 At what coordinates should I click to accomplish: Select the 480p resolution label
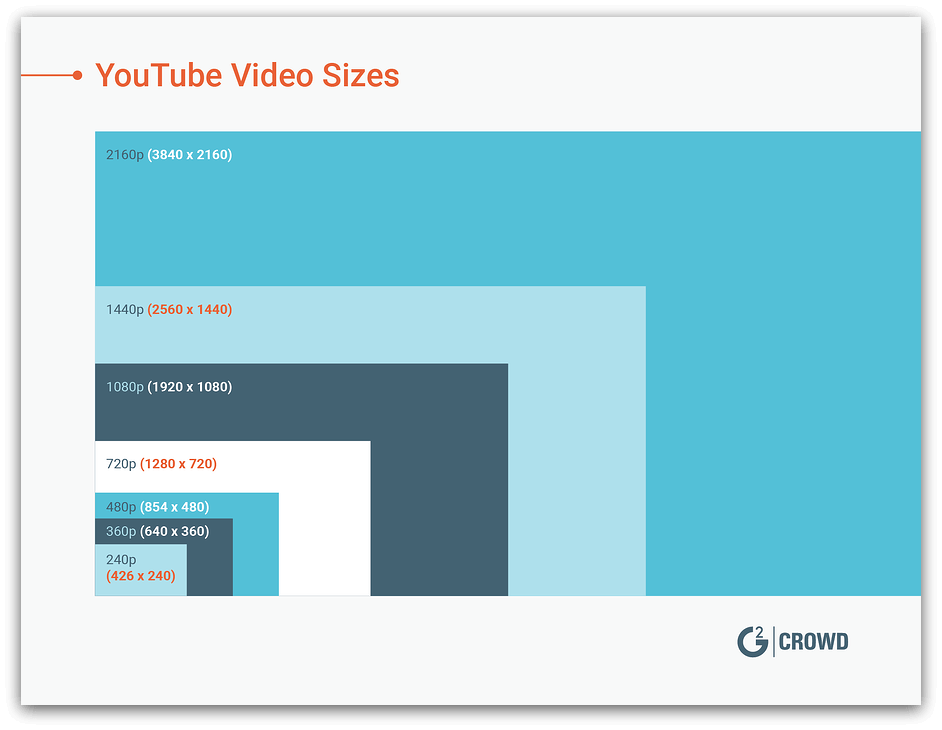121,507
